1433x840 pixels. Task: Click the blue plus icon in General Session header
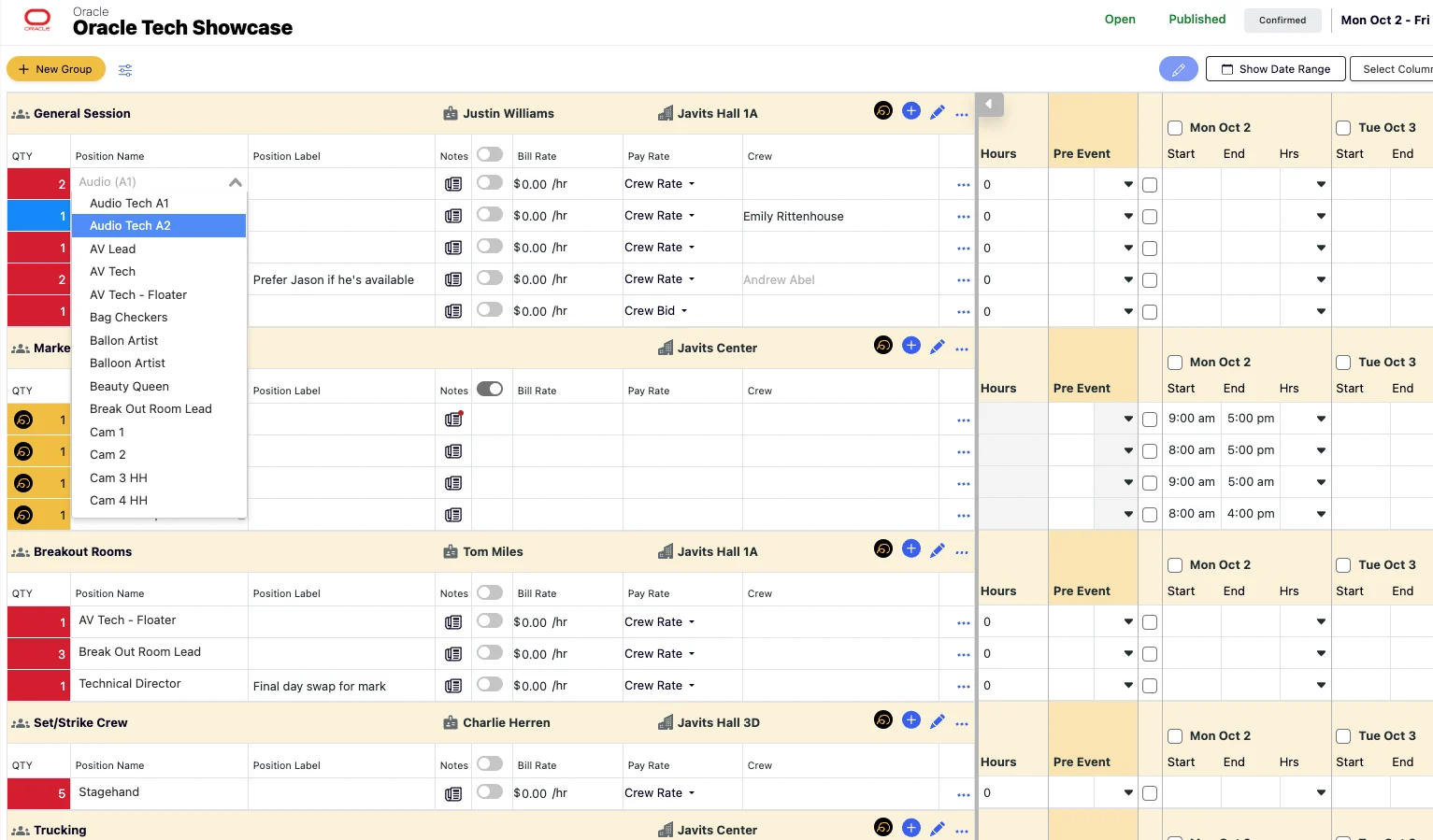911,111
